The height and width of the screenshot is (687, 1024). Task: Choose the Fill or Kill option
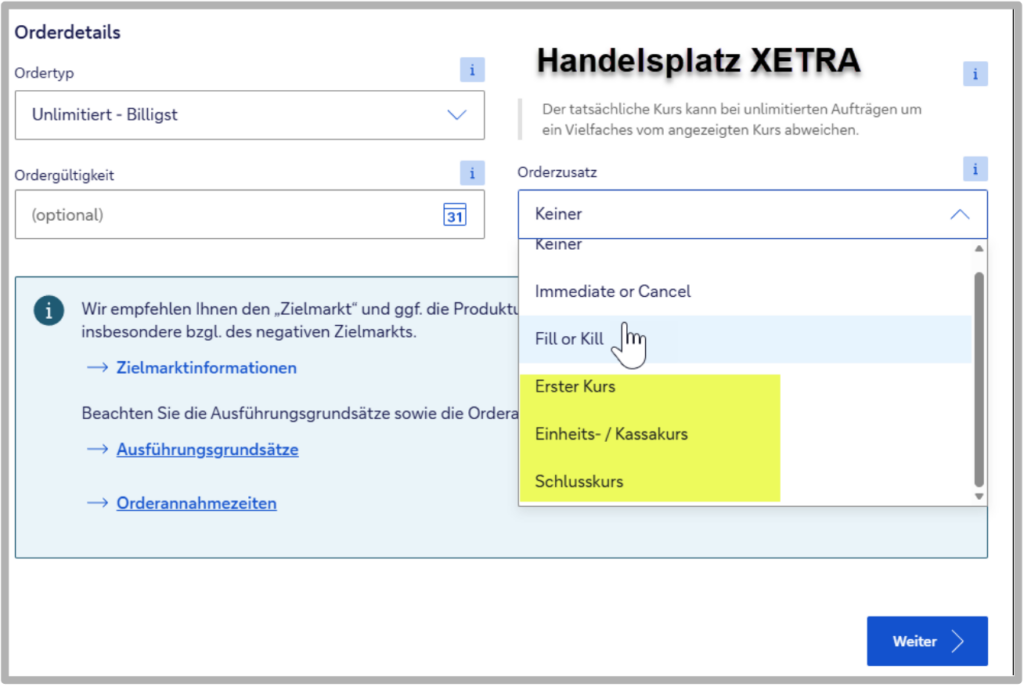pyautogui.click(x=570, y=339)
